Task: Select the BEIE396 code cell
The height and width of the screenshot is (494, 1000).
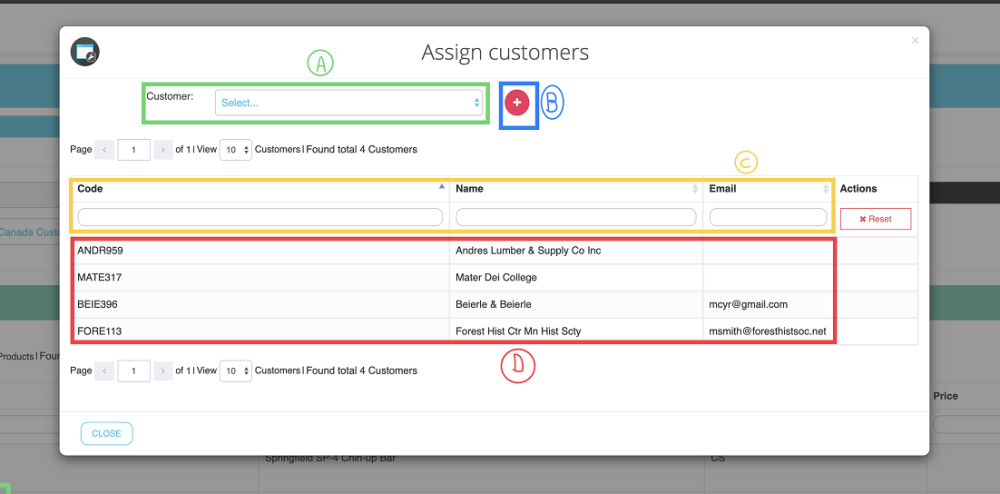Action: [x=260, y=304]
